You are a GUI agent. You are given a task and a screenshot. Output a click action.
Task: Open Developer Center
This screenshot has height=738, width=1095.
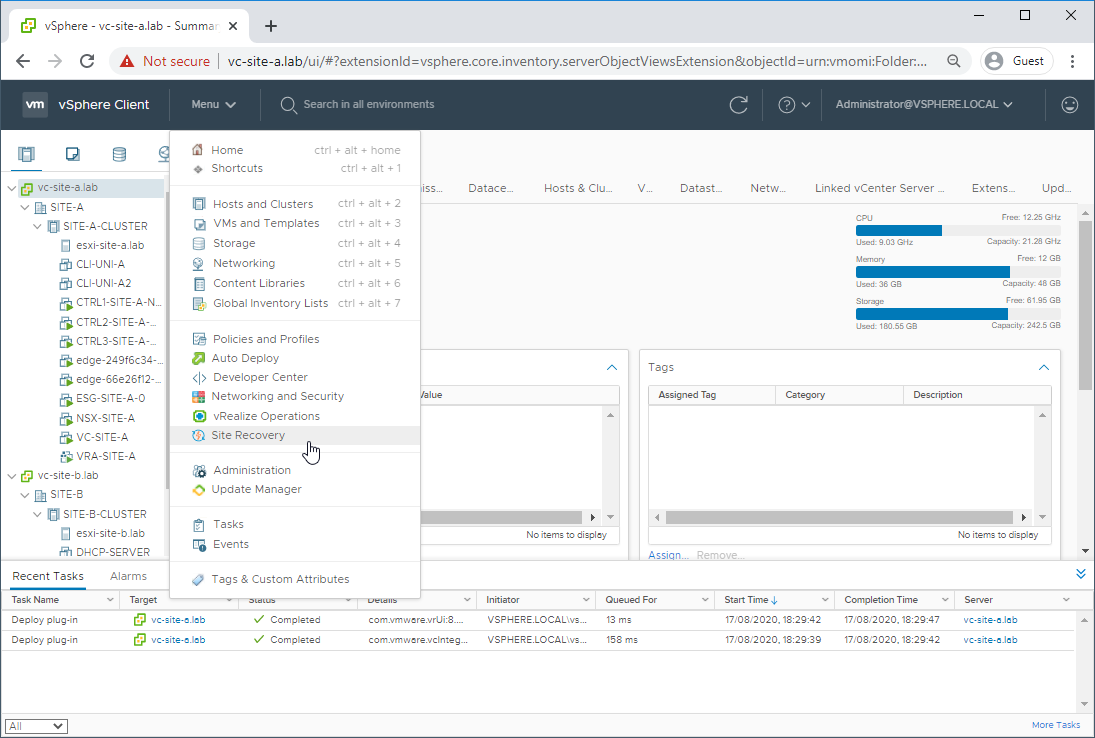(295, 377)
